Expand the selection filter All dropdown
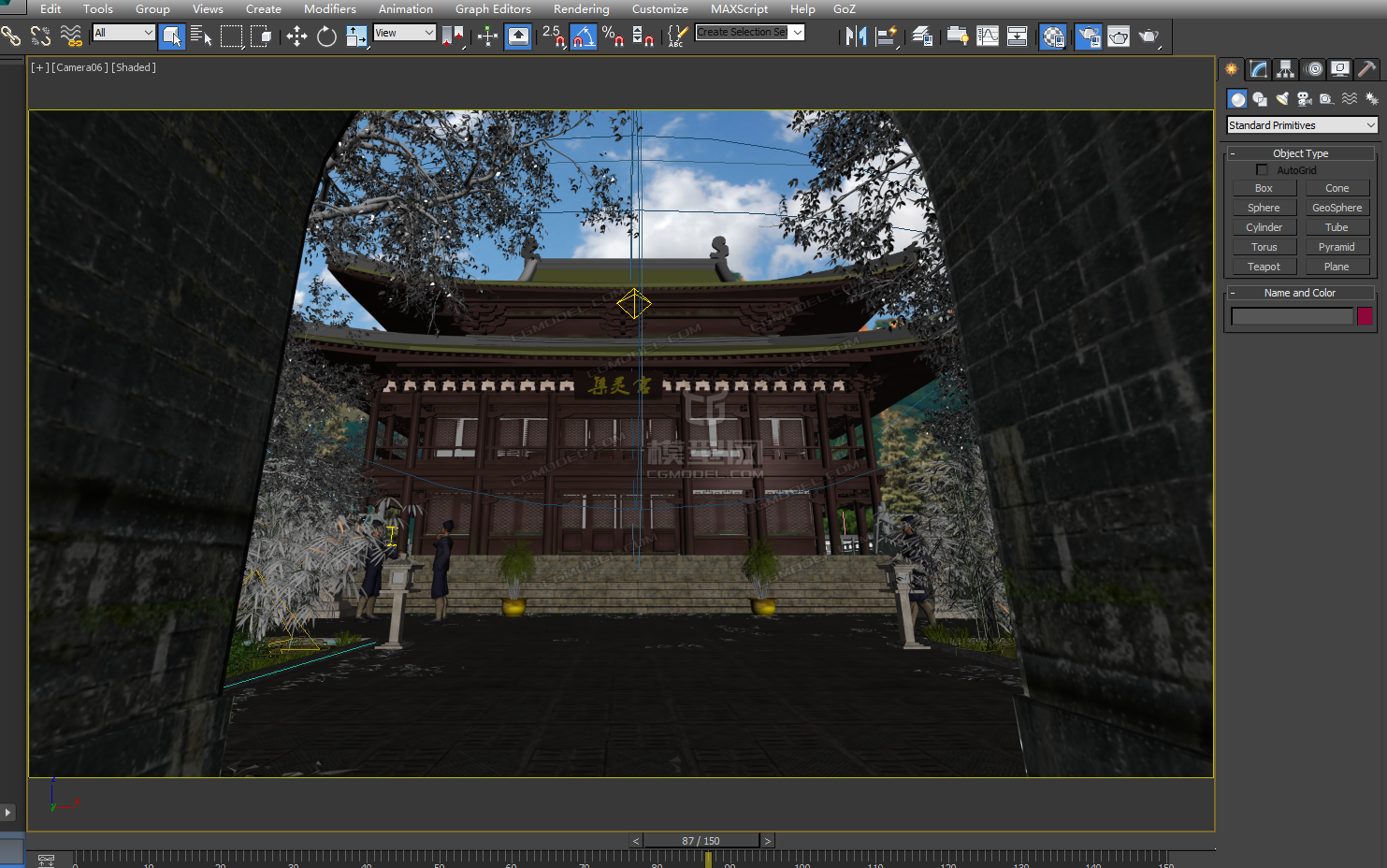This screenshot has height=868, width=1387. click(x=123, y=33)
